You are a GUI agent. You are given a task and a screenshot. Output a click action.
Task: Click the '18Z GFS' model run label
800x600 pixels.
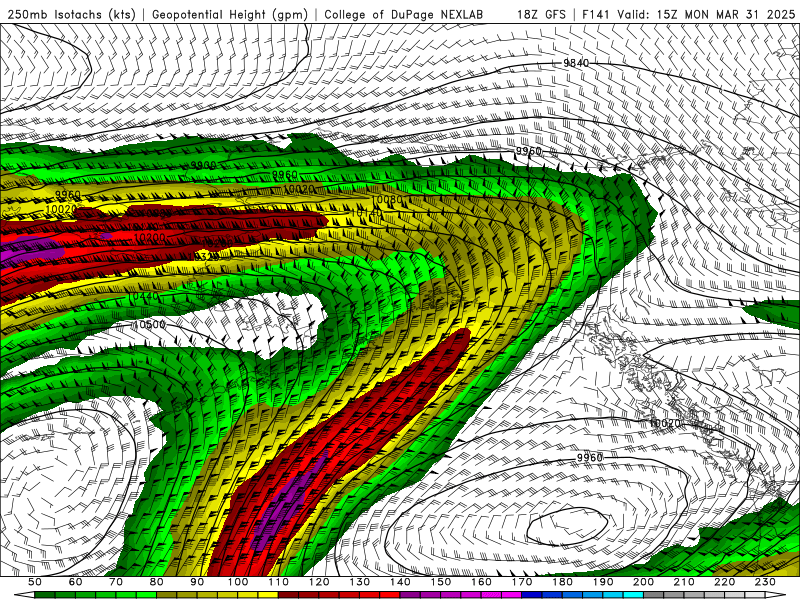coord(541,15)
